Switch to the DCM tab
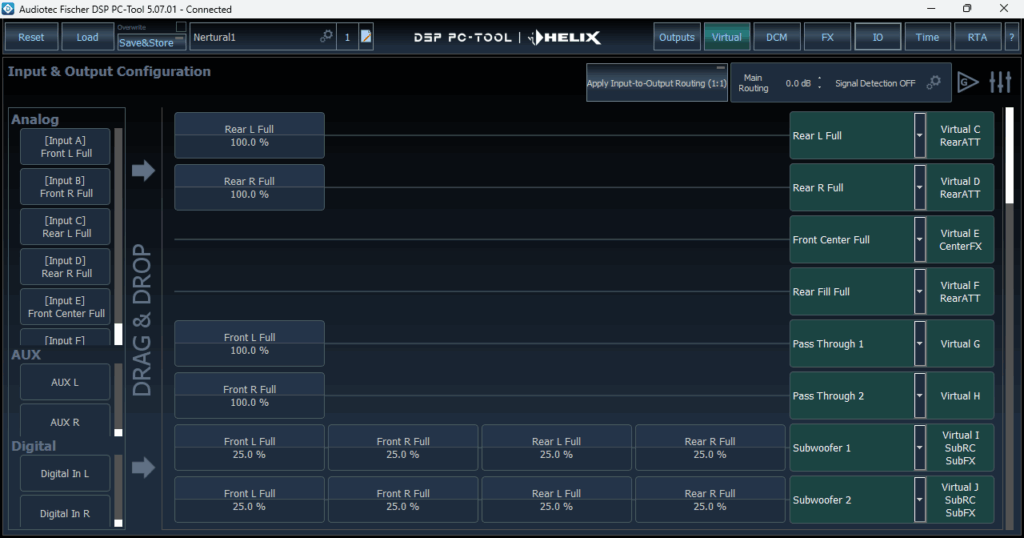Image resolution: width=1024 pixels, height=538 pixels. click(x=777, y=37)
